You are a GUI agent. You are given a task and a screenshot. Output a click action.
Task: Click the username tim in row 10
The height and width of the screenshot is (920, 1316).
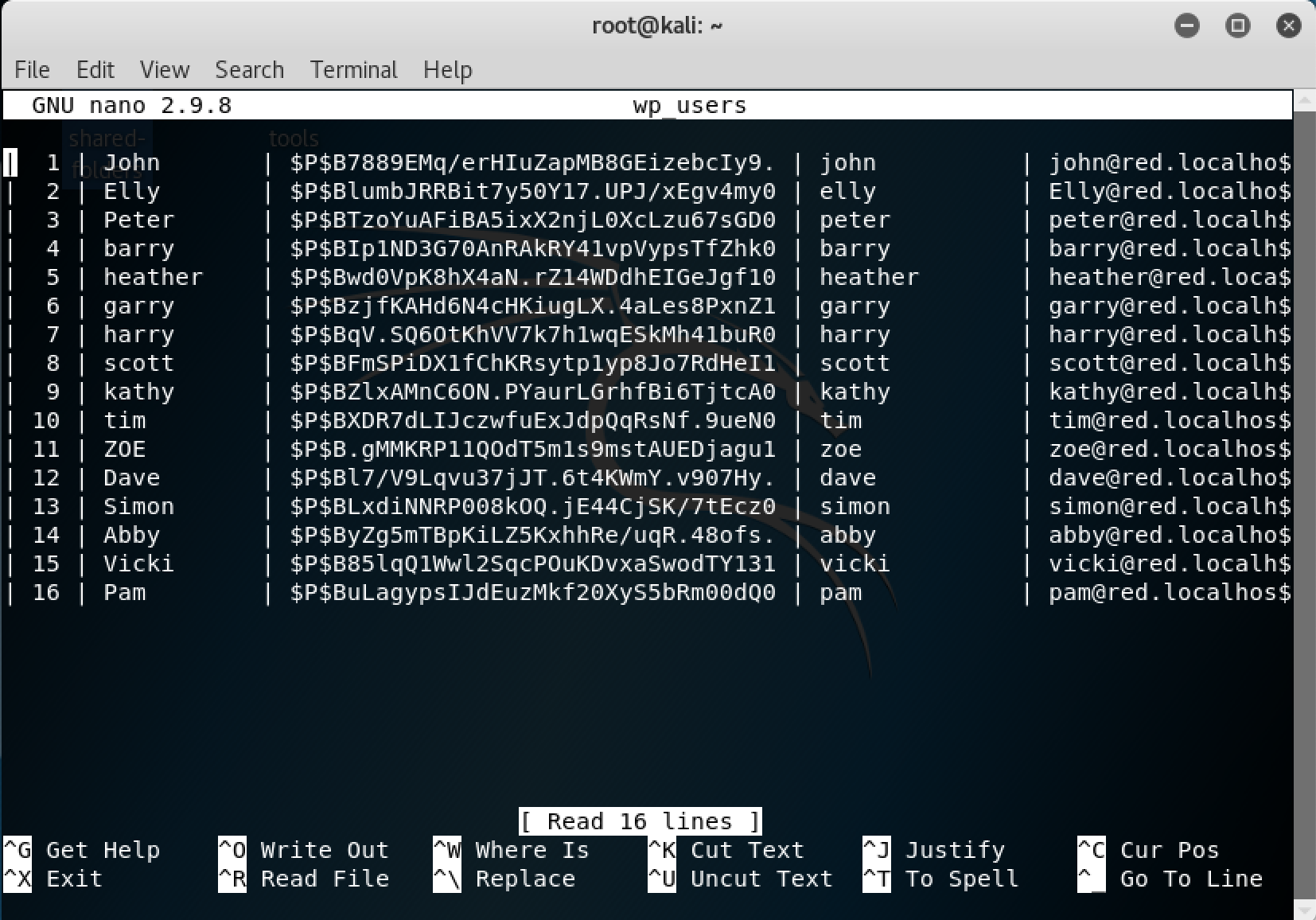(125, 421)
